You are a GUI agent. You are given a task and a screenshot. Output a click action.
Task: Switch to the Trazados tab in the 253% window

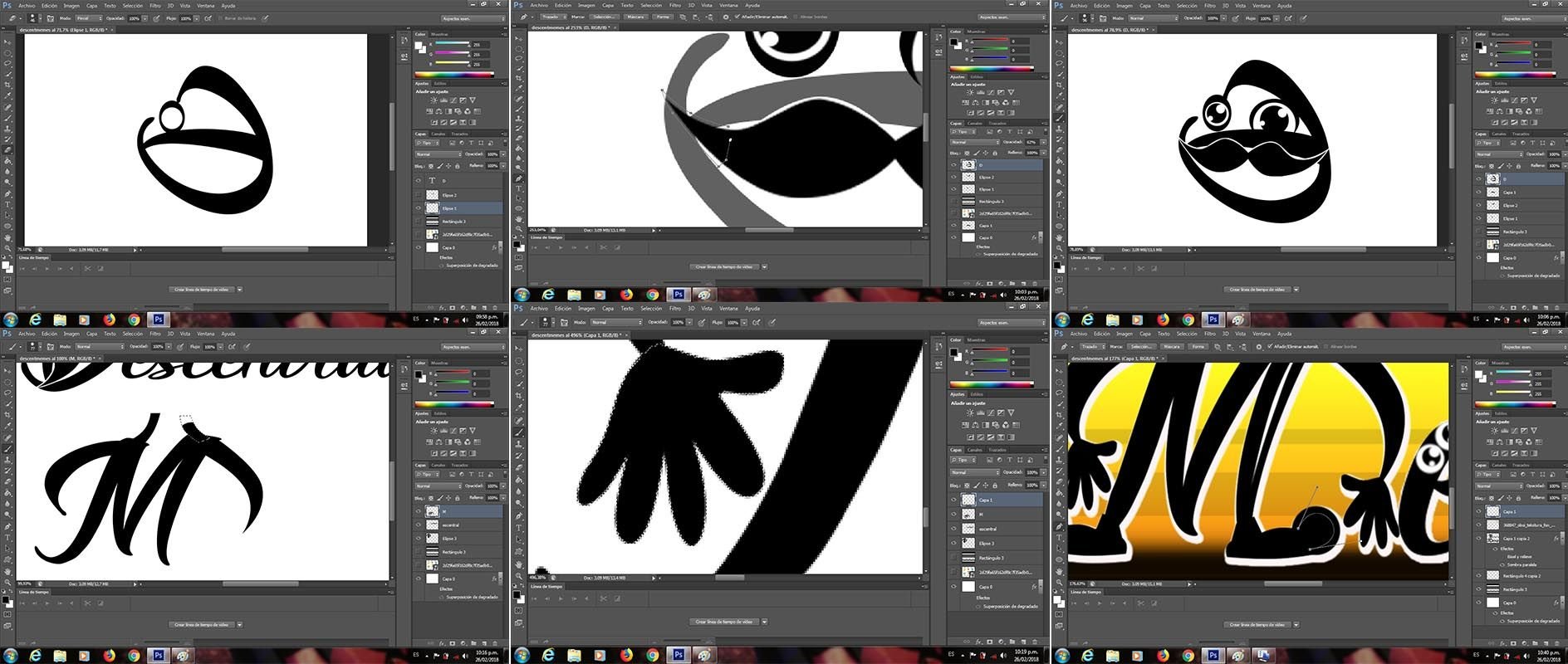pyautogui.click(x=997, y=124)
